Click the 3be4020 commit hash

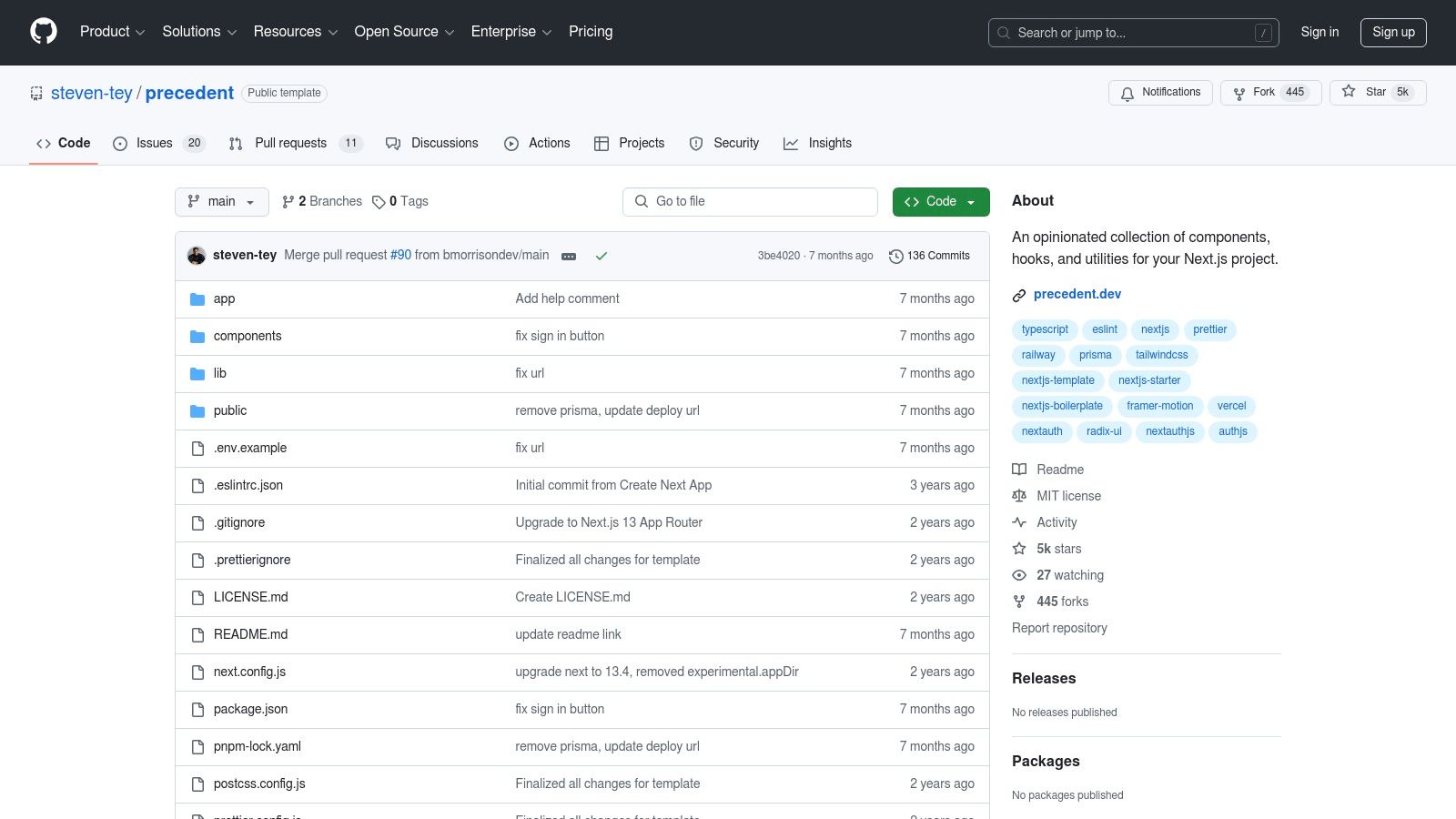779,257
